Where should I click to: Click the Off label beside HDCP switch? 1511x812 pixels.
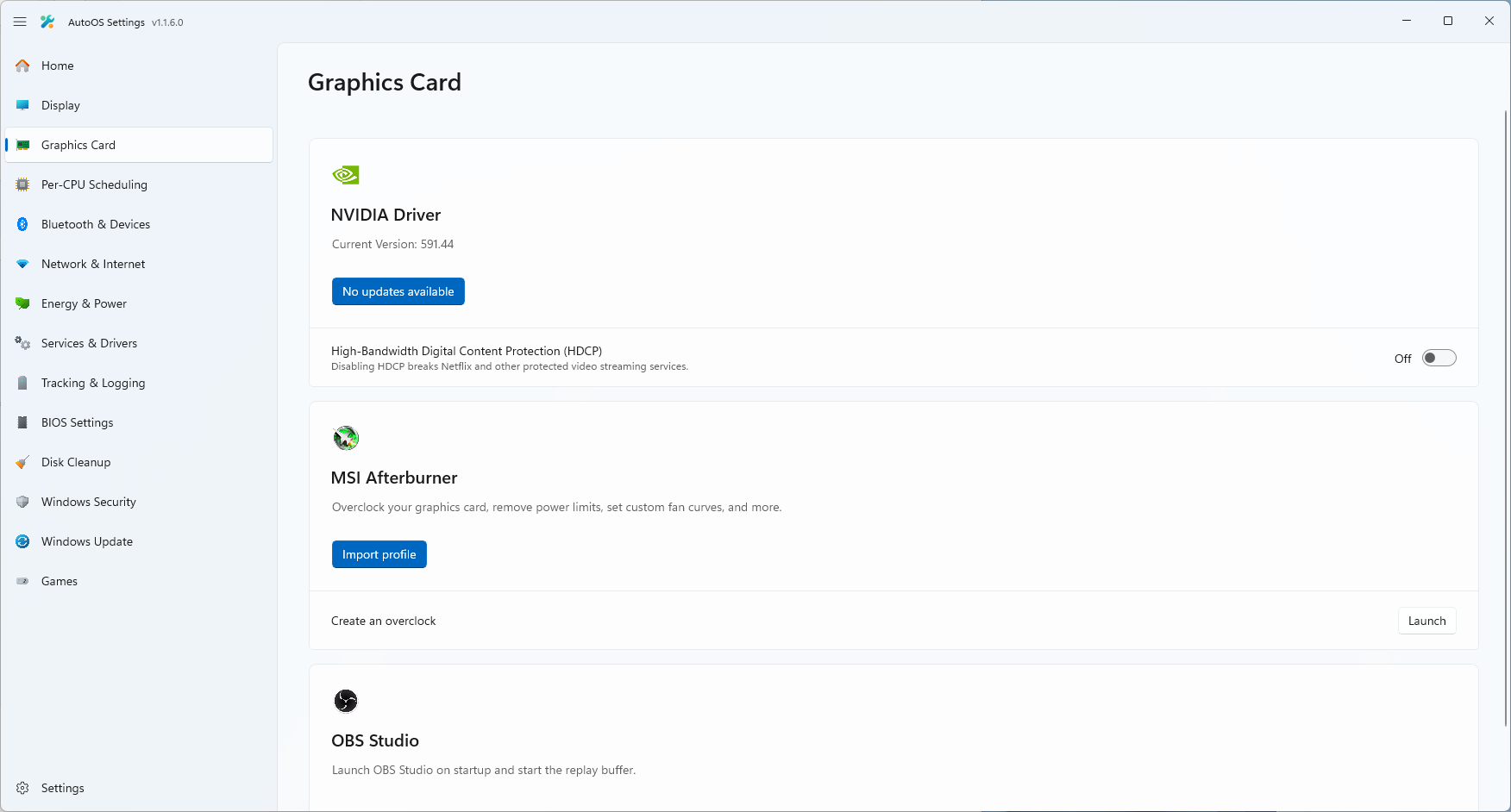point(1403,359)
